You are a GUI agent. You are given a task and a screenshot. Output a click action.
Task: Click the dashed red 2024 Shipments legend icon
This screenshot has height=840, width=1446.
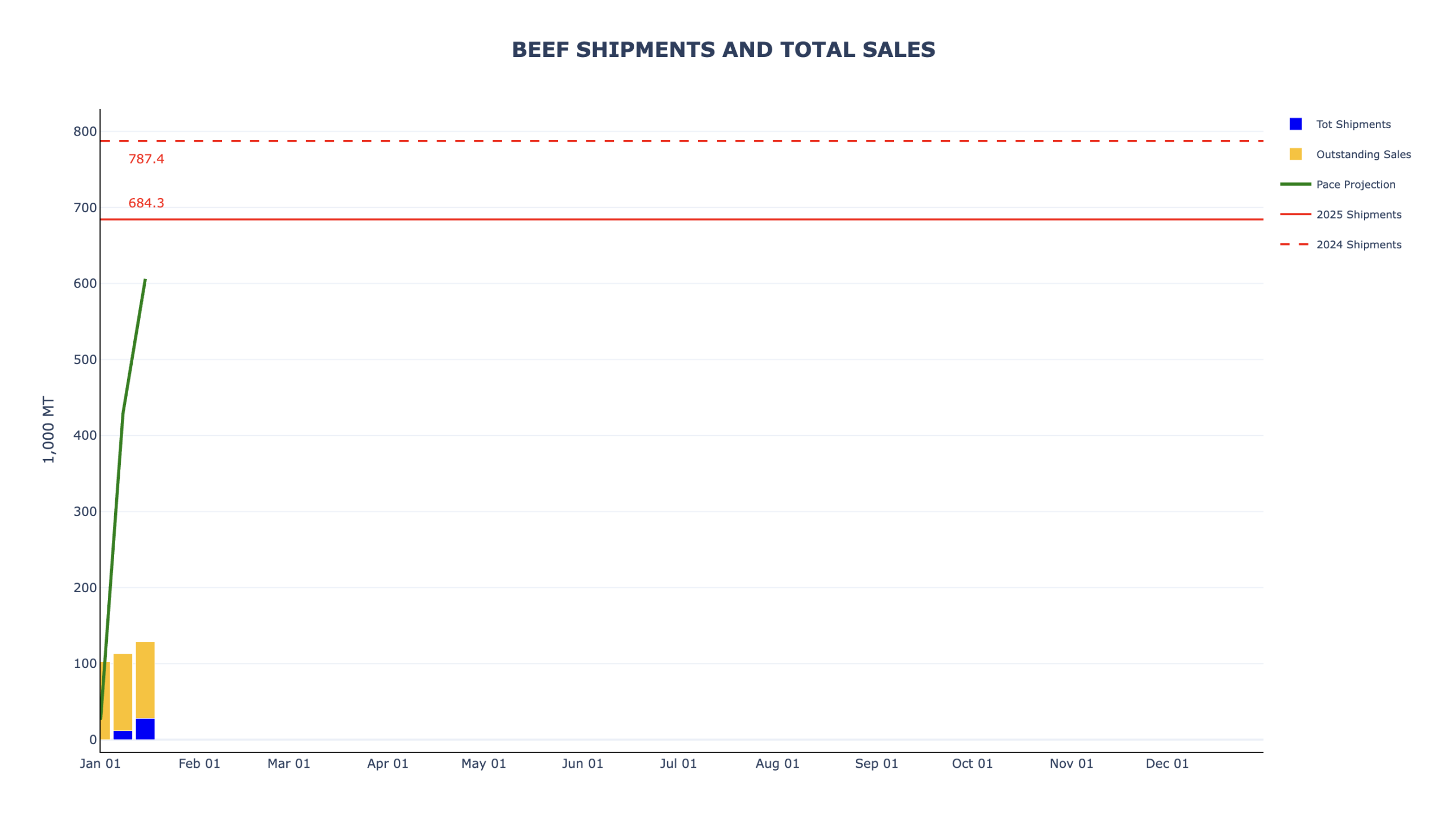pyautogui.click(x=1295, y=244)
